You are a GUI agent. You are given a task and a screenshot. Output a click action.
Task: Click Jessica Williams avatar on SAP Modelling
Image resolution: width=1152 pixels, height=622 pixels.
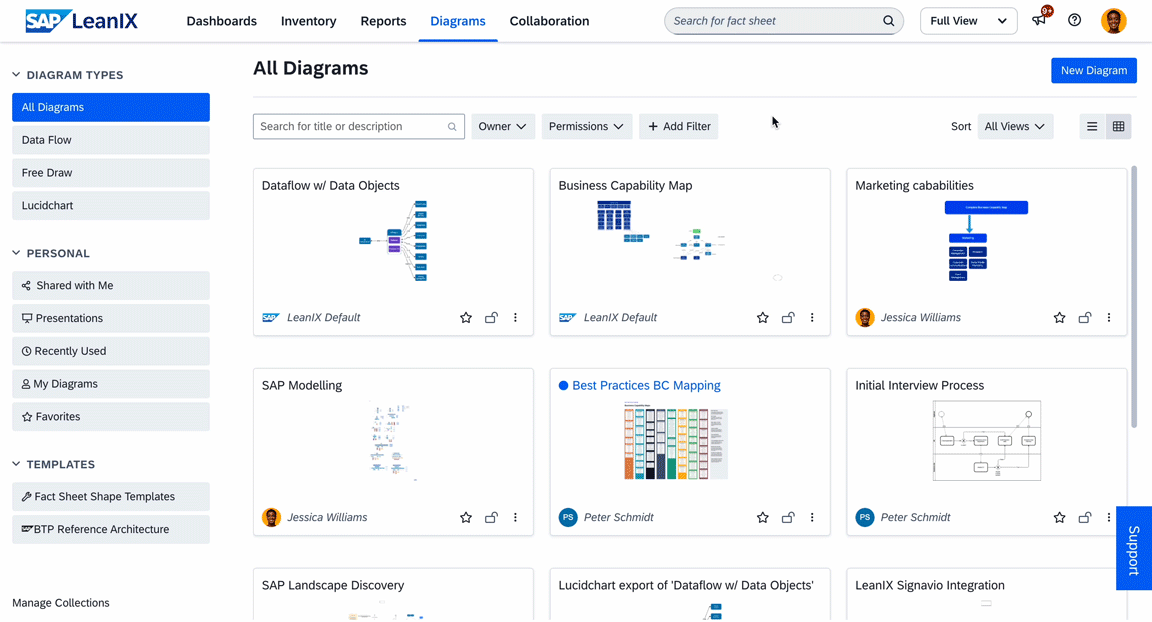pyautogui.click(x=271, y=517)
